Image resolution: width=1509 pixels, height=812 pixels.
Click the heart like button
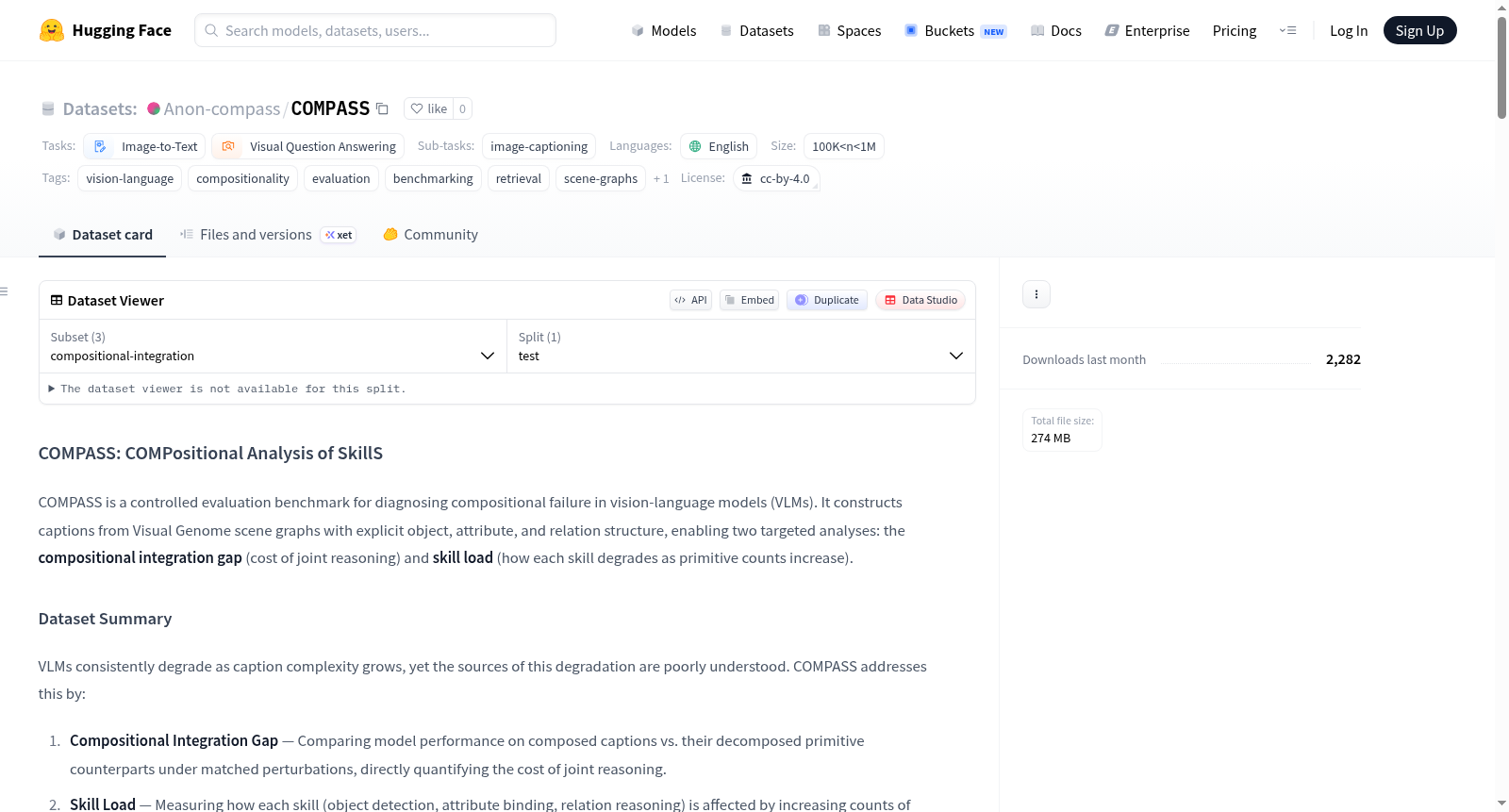click(428, 108)
